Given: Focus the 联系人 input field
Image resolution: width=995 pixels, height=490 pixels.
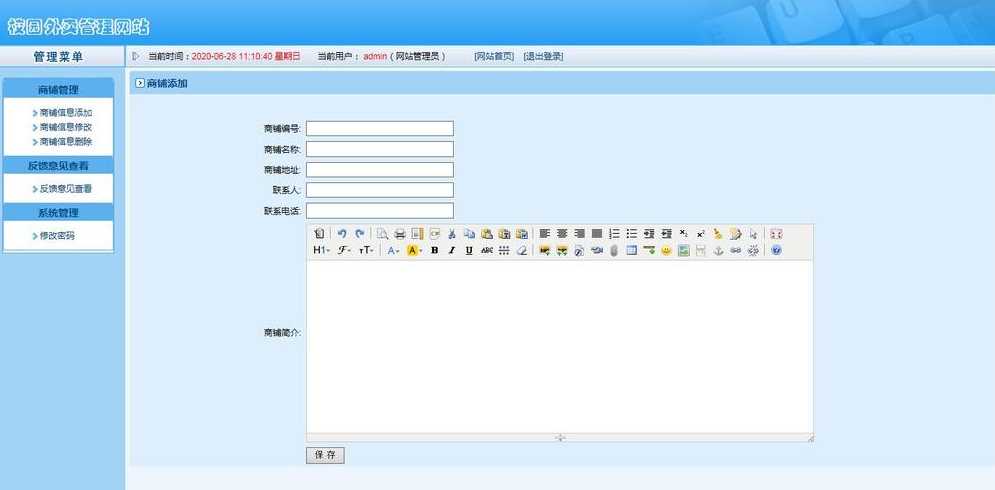Looking at the screenshot, I should point(380,190).
